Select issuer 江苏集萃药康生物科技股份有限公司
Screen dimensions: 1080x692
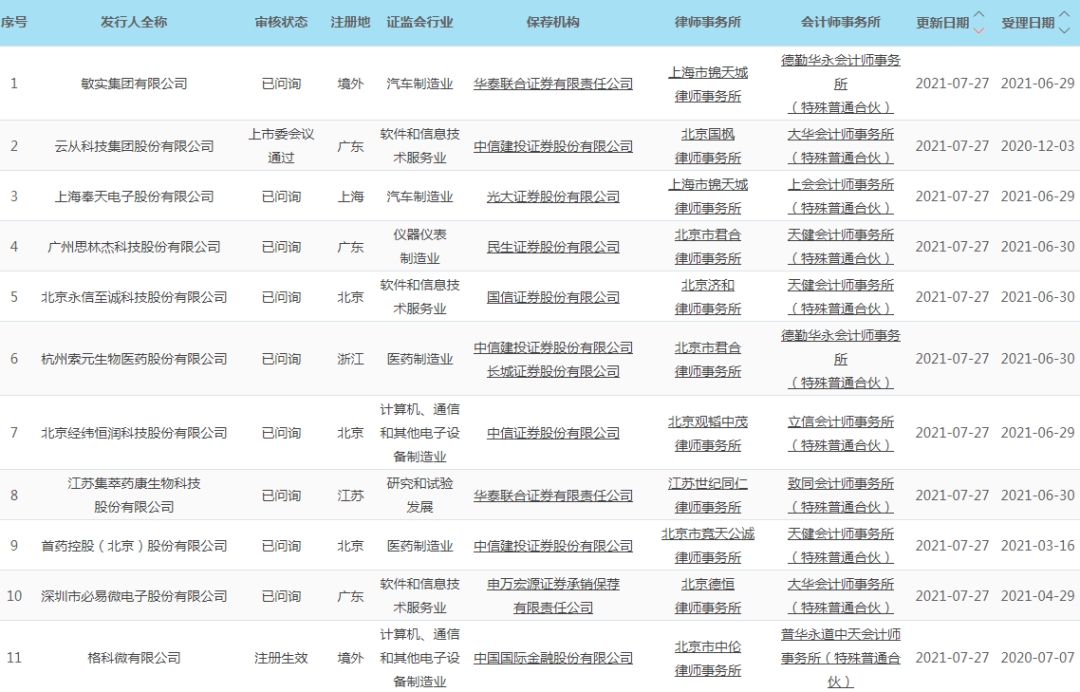[134, 496]
